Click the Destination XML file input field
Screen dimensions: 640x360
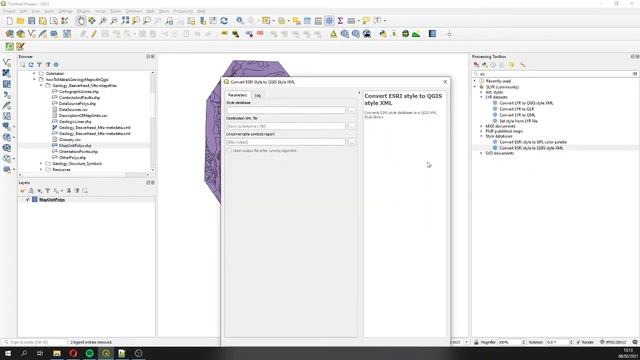[286, 126]
